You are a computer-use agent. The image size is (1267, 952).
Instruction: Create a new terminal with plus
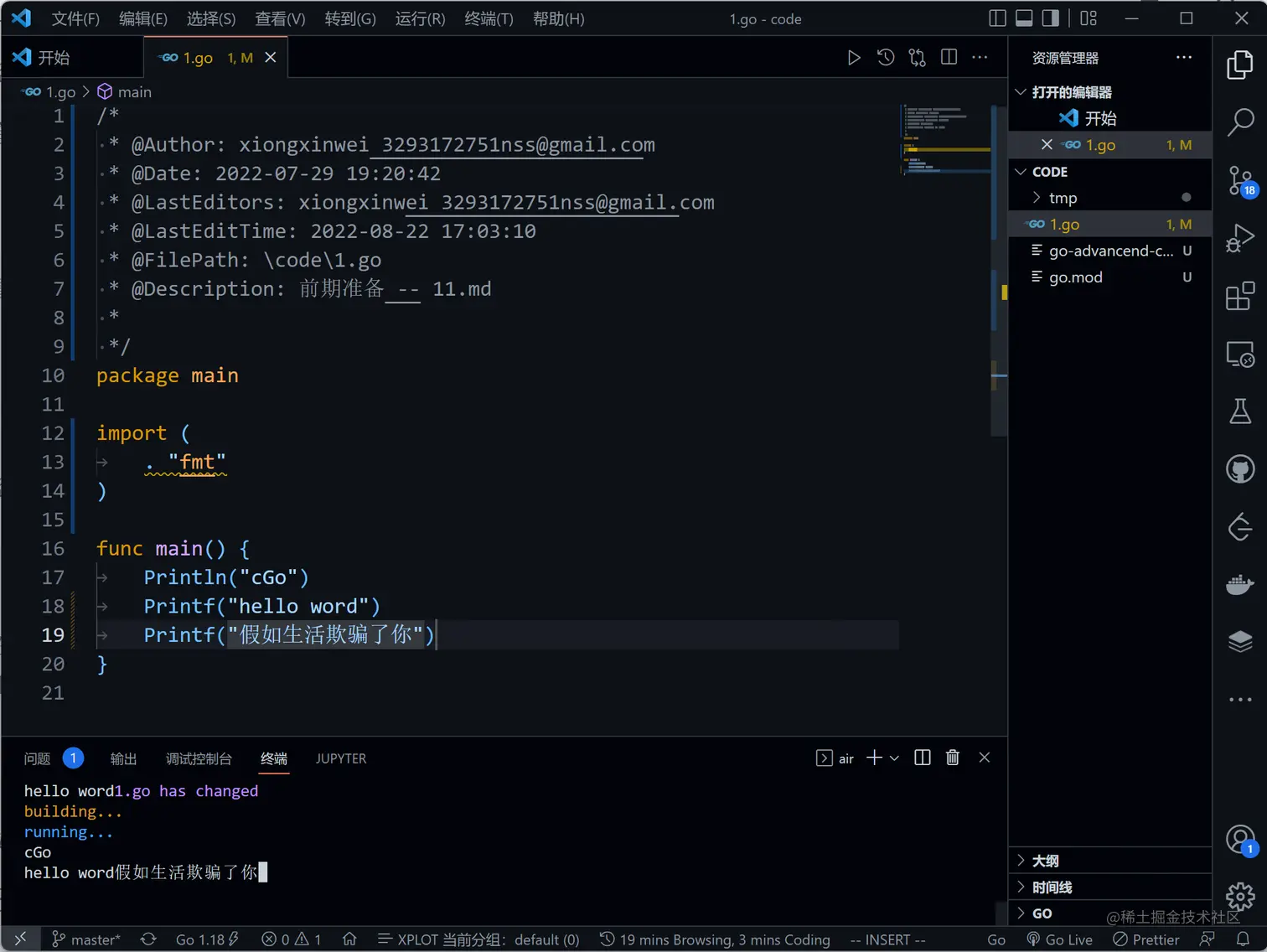pos(874,758)
